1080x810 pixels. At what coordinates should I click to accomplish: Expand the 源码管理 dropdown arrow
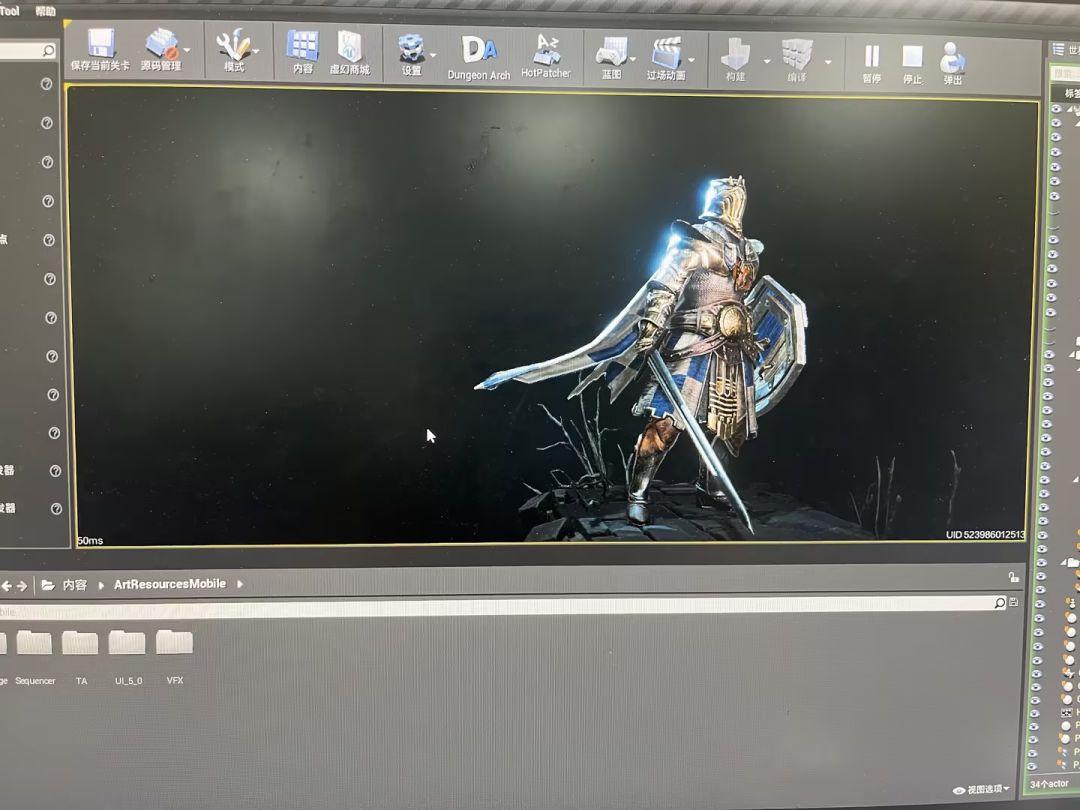(187, 50)
